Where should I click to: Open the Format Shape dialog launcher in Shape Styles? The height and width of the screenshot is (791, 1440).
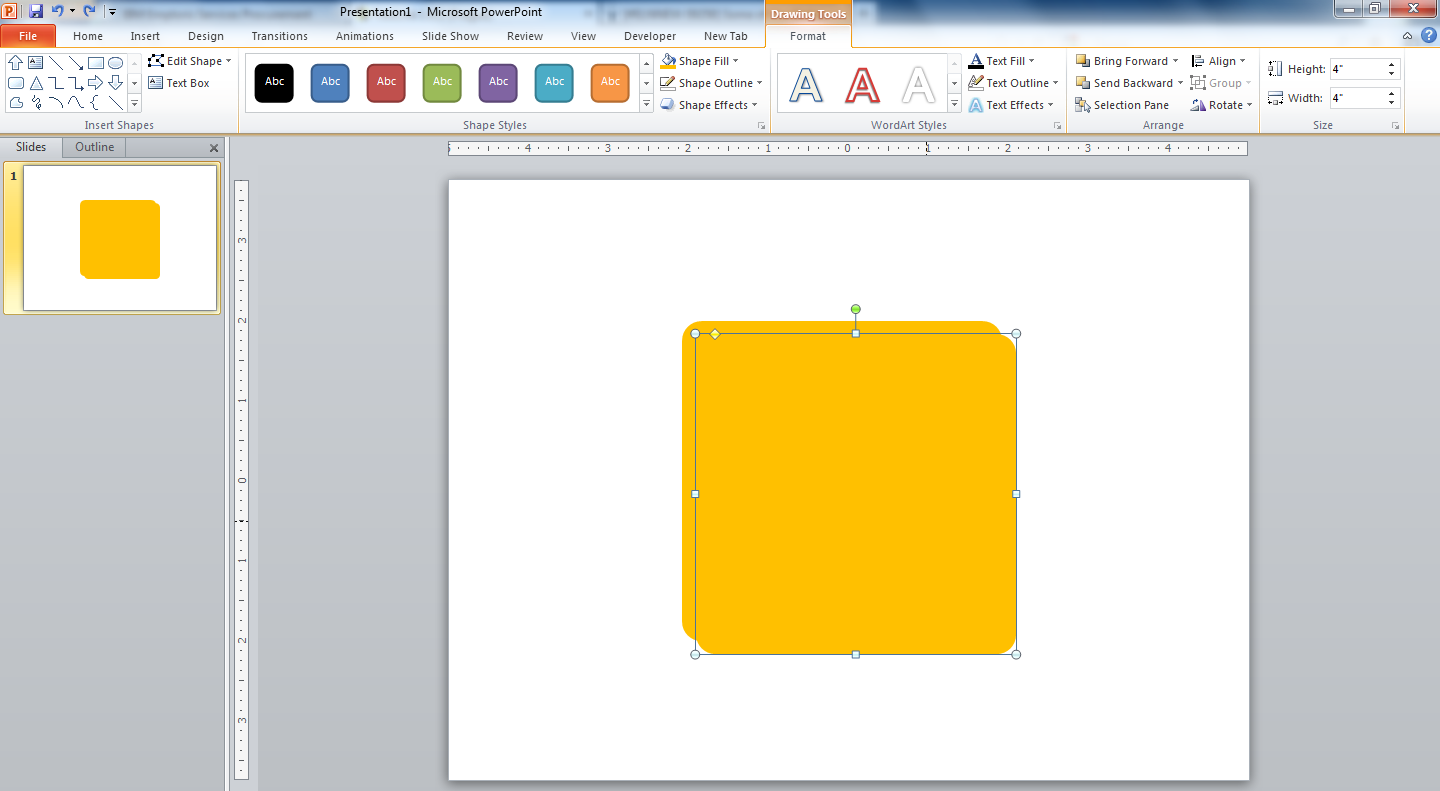pyautogui.click(x=761, y=126)
